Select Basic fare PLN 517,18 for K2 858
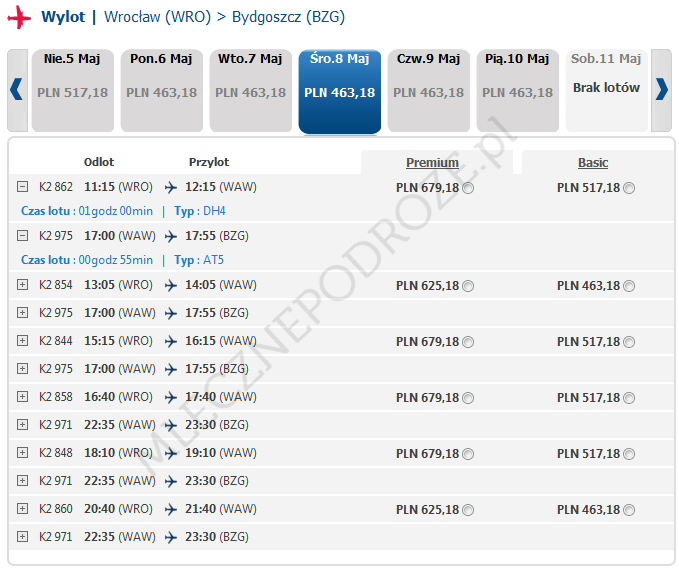Screen dimensions: 679x569 coord(629,398)
